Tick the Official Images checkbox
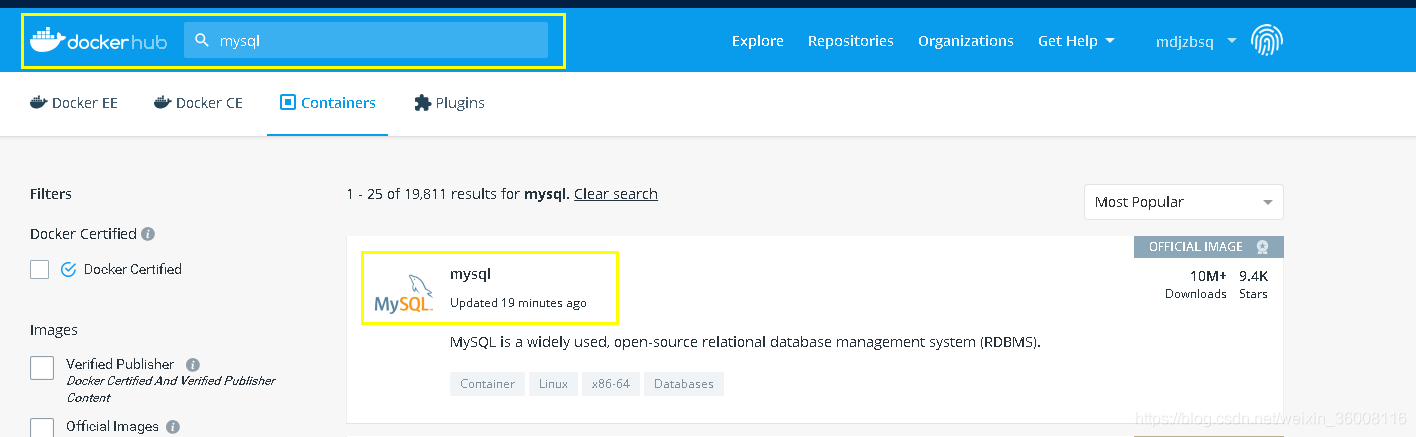The image size is (1416, 437). point(42,428)
